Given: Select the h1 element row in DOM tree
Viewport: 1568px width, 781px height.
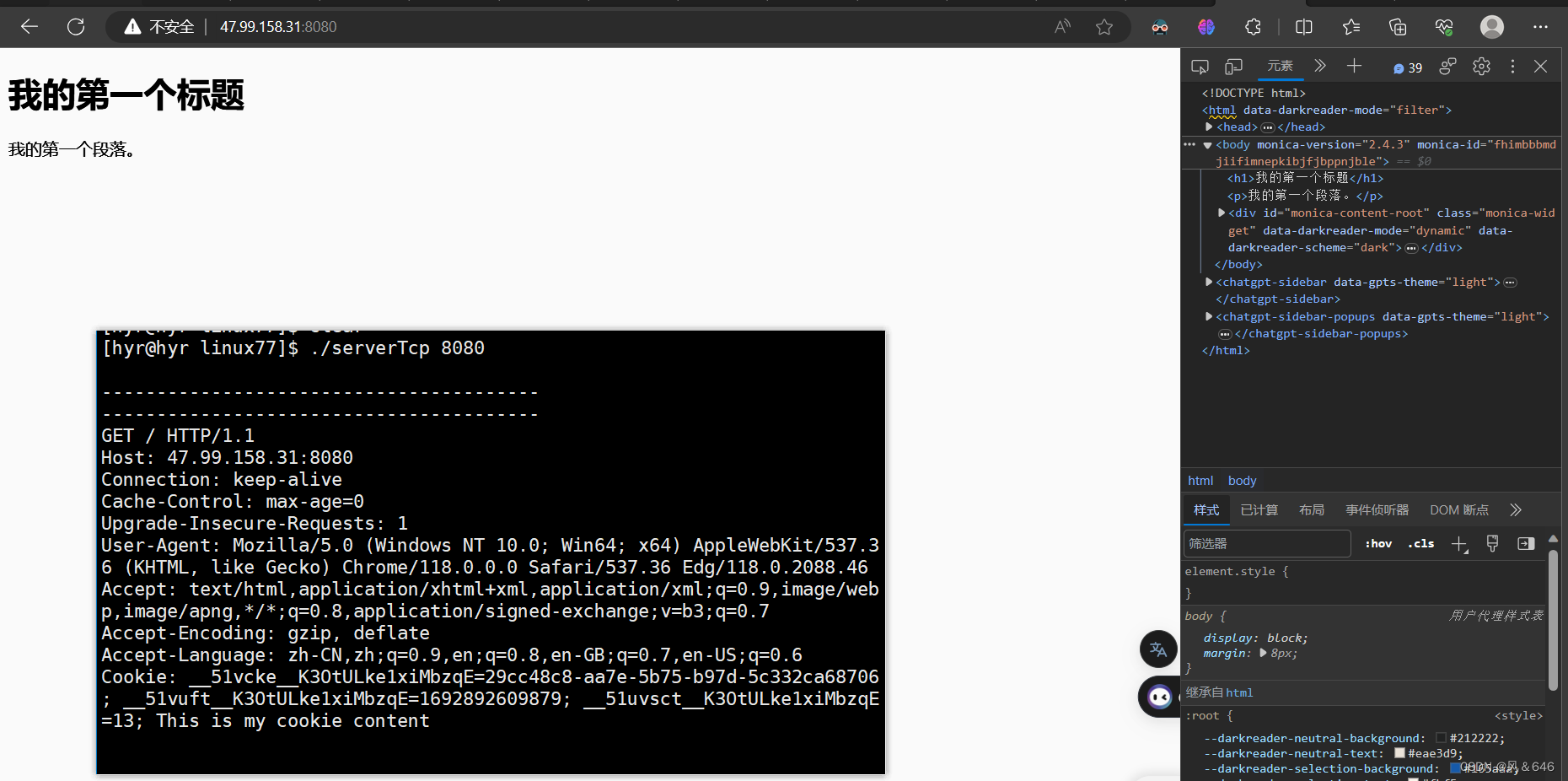Looking at the screenshot, I should coord(1305,178).
